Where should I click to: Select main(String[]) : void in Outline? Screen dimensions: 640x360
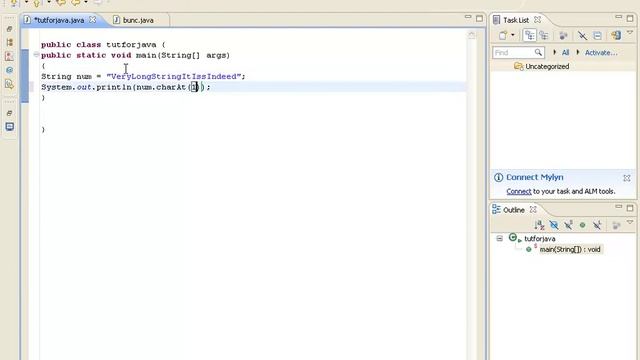click(x=570, y=249)
